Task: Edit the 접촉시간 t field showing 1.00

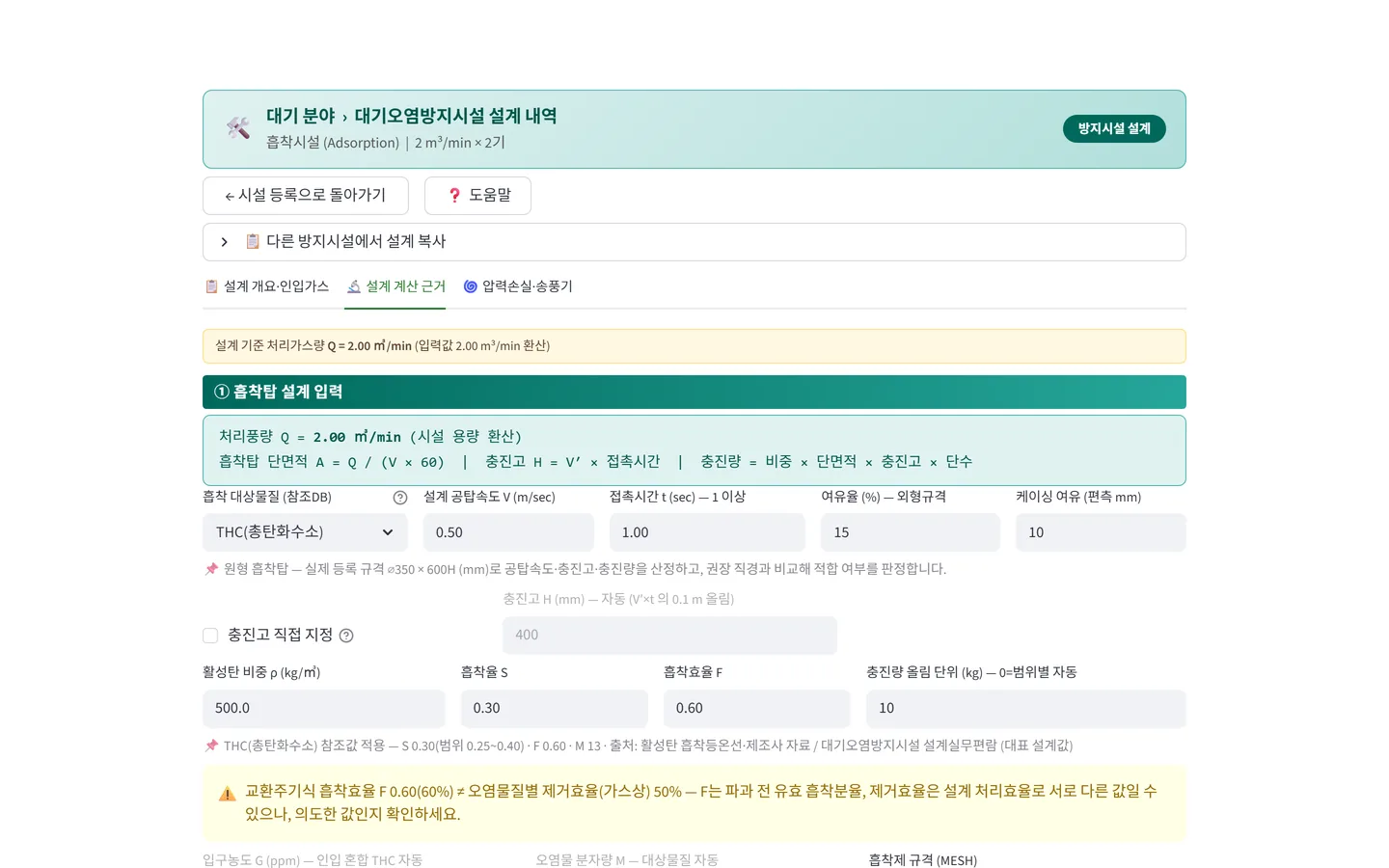Action: click(707, 532)
